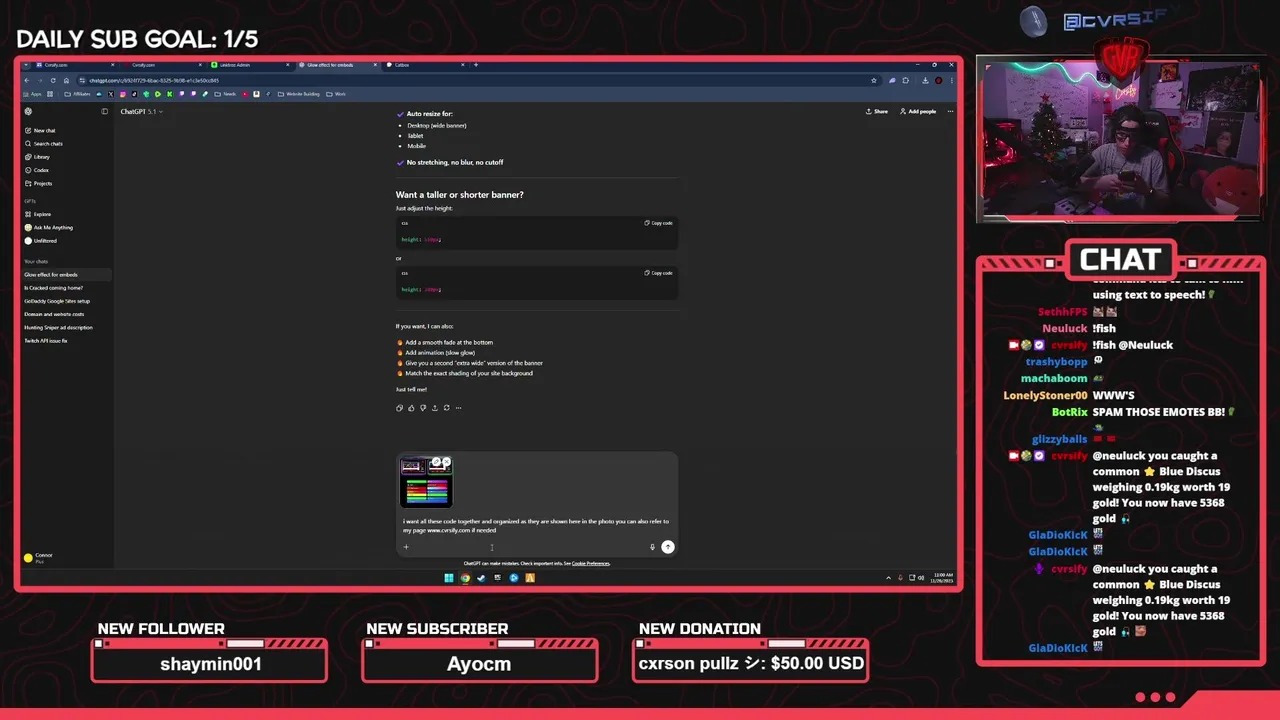Open the Cookie Preferences link

591,563
